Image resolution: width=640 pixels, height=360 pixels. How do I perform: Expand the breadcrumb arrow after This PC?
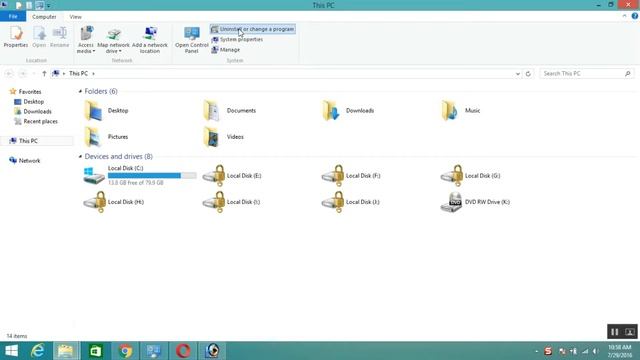click(x=93, y=73)
